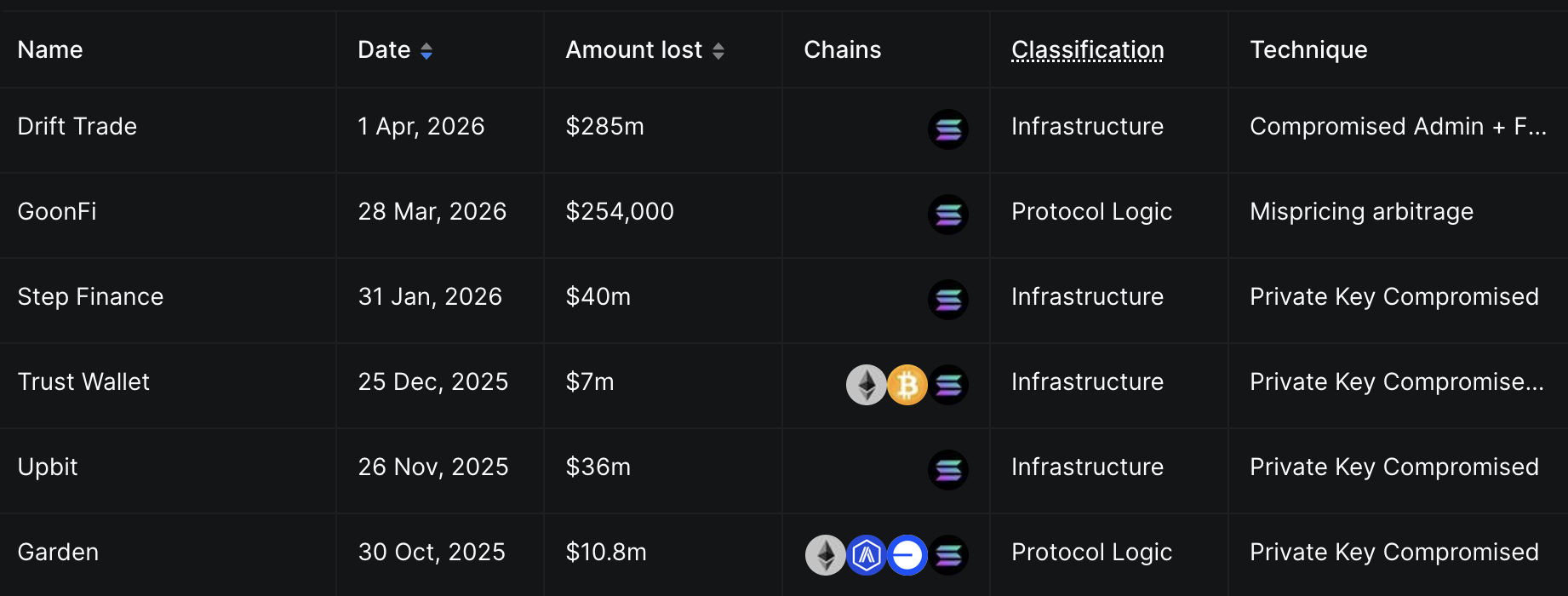Open Step Finance hack entry

click(x=90, y=297)
